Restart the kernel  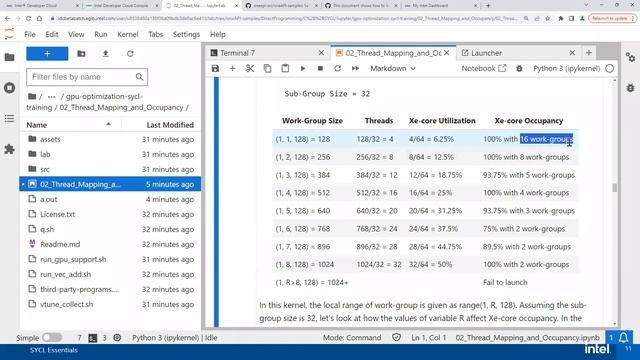pyautogui.click(x=338, y=69)
